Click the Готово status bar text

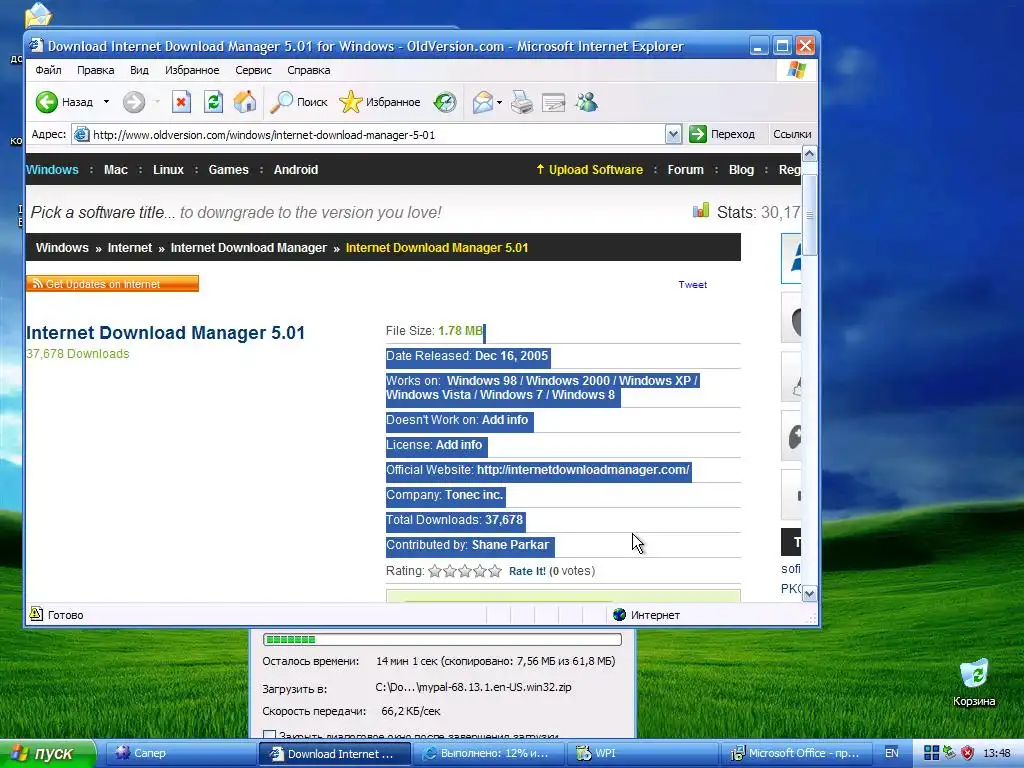point(65,615)
